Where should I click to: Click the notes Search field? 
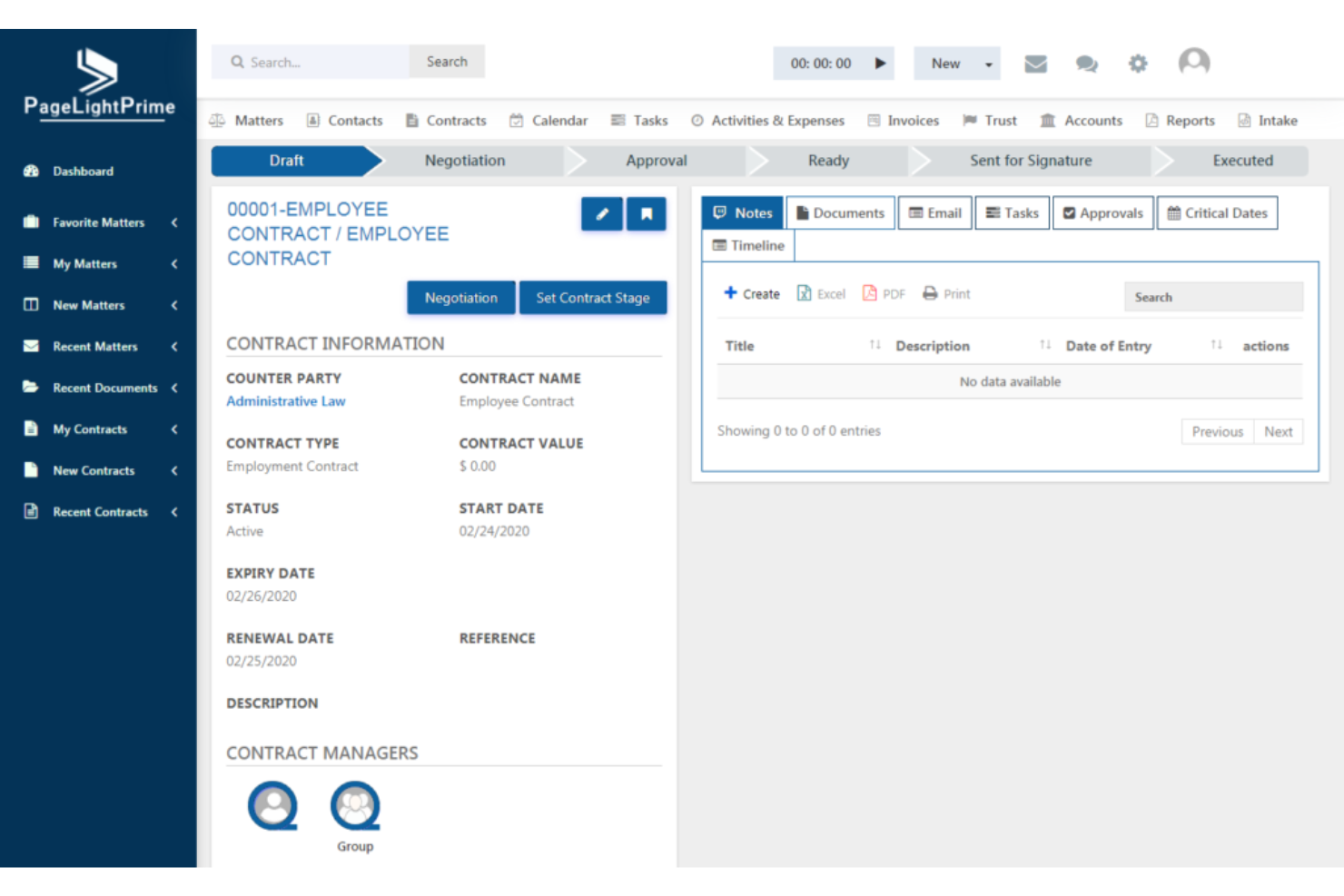[1214, 297]
